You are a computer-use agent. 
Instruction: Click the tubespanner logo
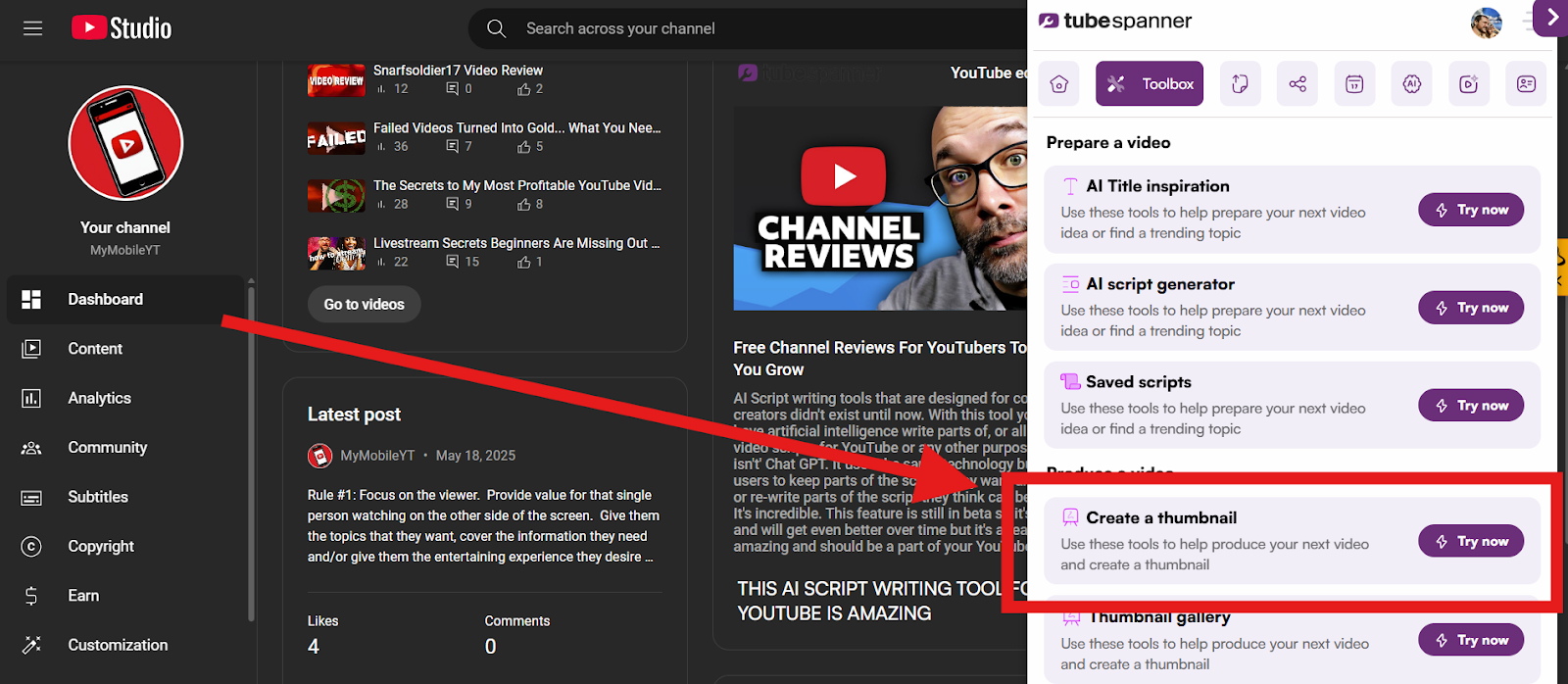click(x=1115, y=21)
